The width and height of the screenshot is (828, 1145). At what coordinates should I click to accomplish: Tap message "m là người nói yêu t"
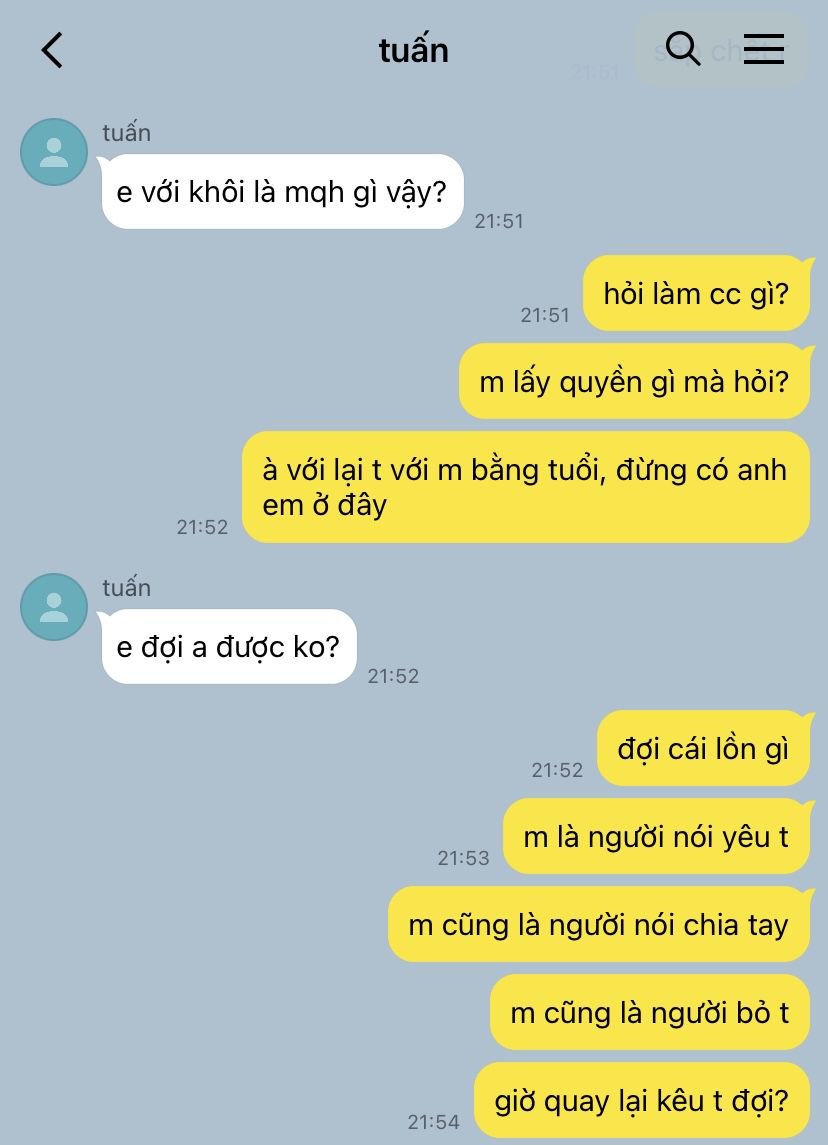[656, 836]
